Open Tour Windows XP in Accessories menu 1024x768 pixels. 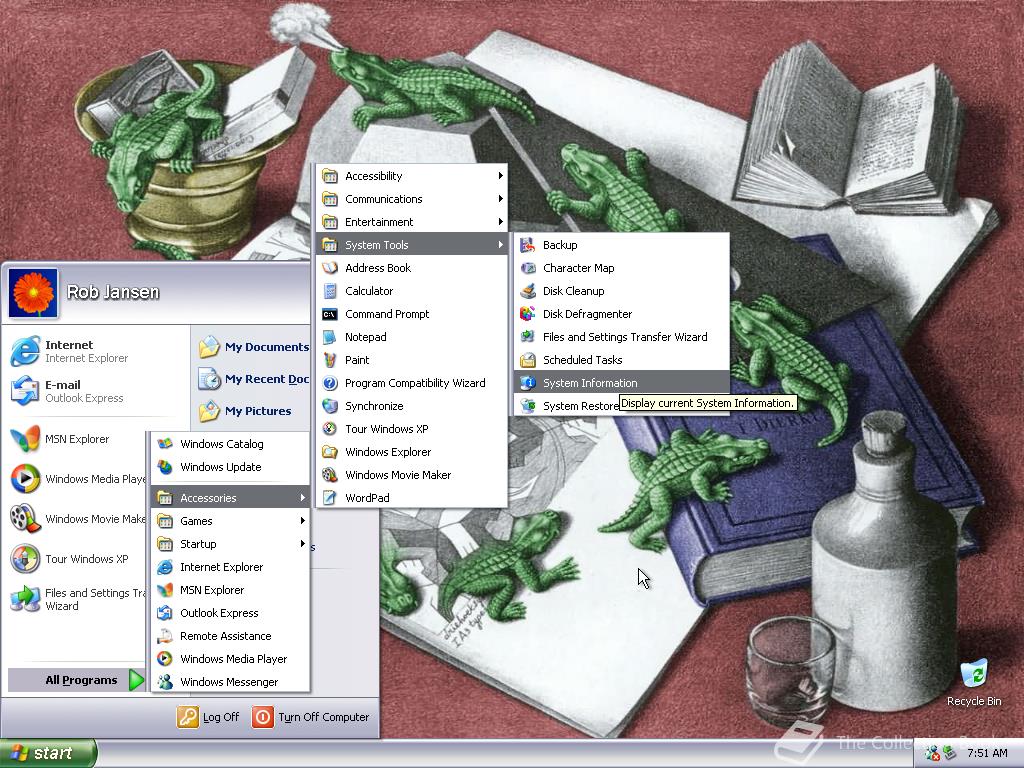[411, 428]
